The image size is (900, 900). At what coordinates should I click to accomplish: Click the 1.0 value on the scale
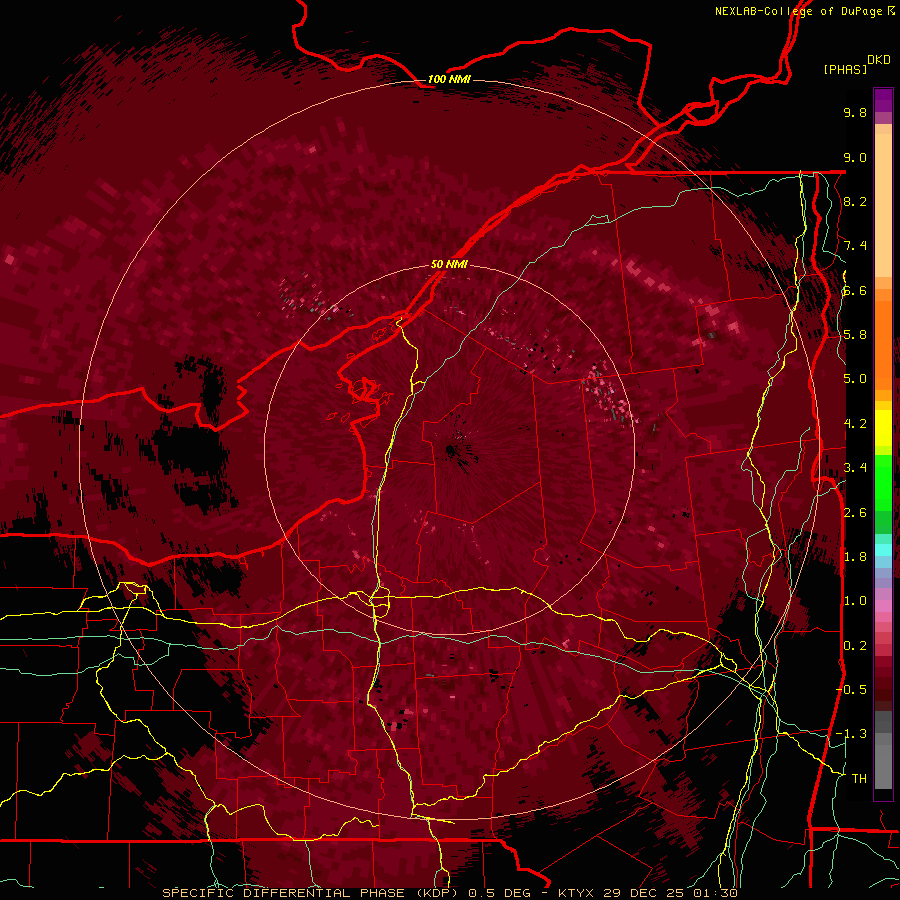point(855,601)
